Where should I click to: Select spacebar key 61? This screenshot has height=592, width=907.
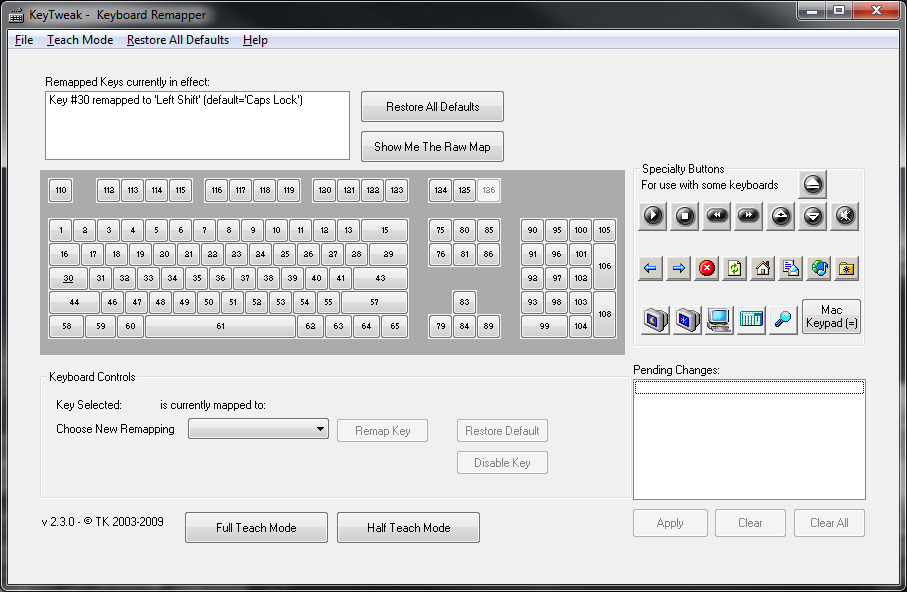220,326
